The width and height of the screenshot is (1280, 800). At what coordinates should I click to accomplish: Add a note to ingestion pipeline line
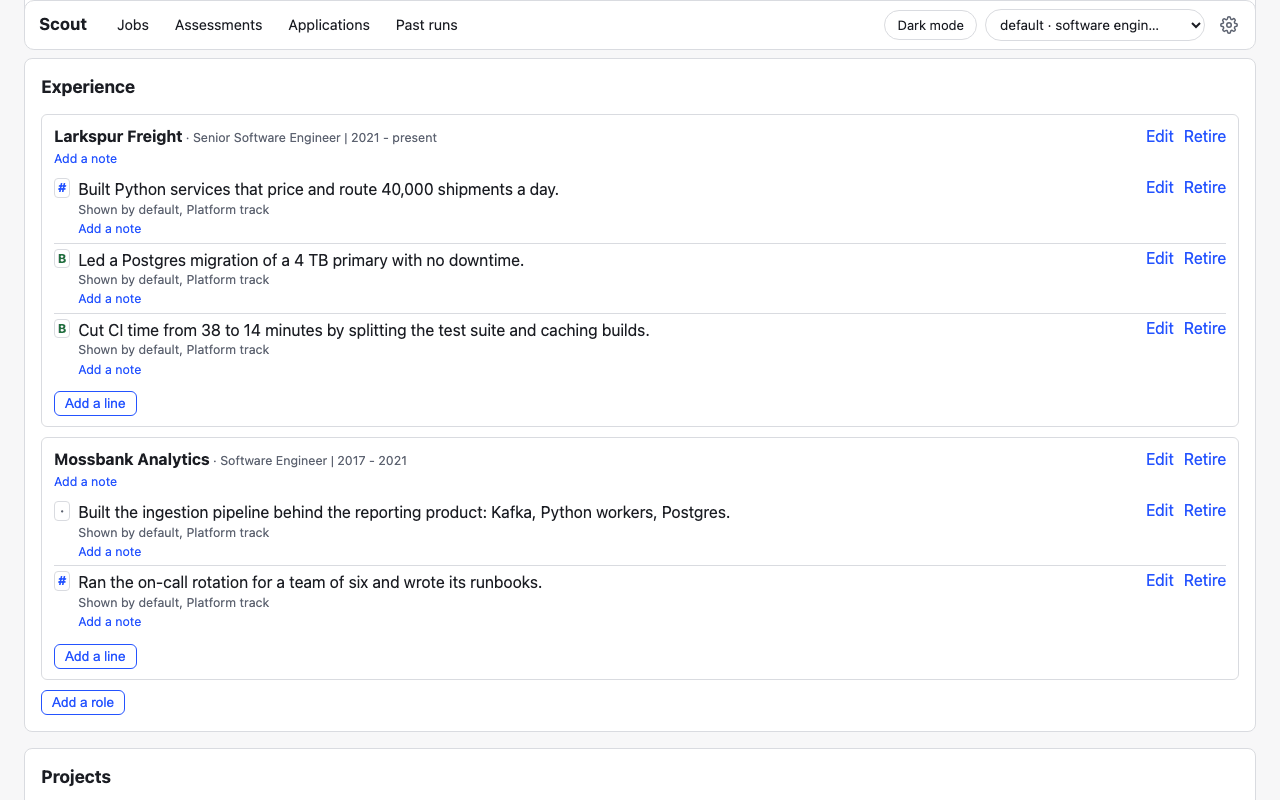[x=110, y=552]
